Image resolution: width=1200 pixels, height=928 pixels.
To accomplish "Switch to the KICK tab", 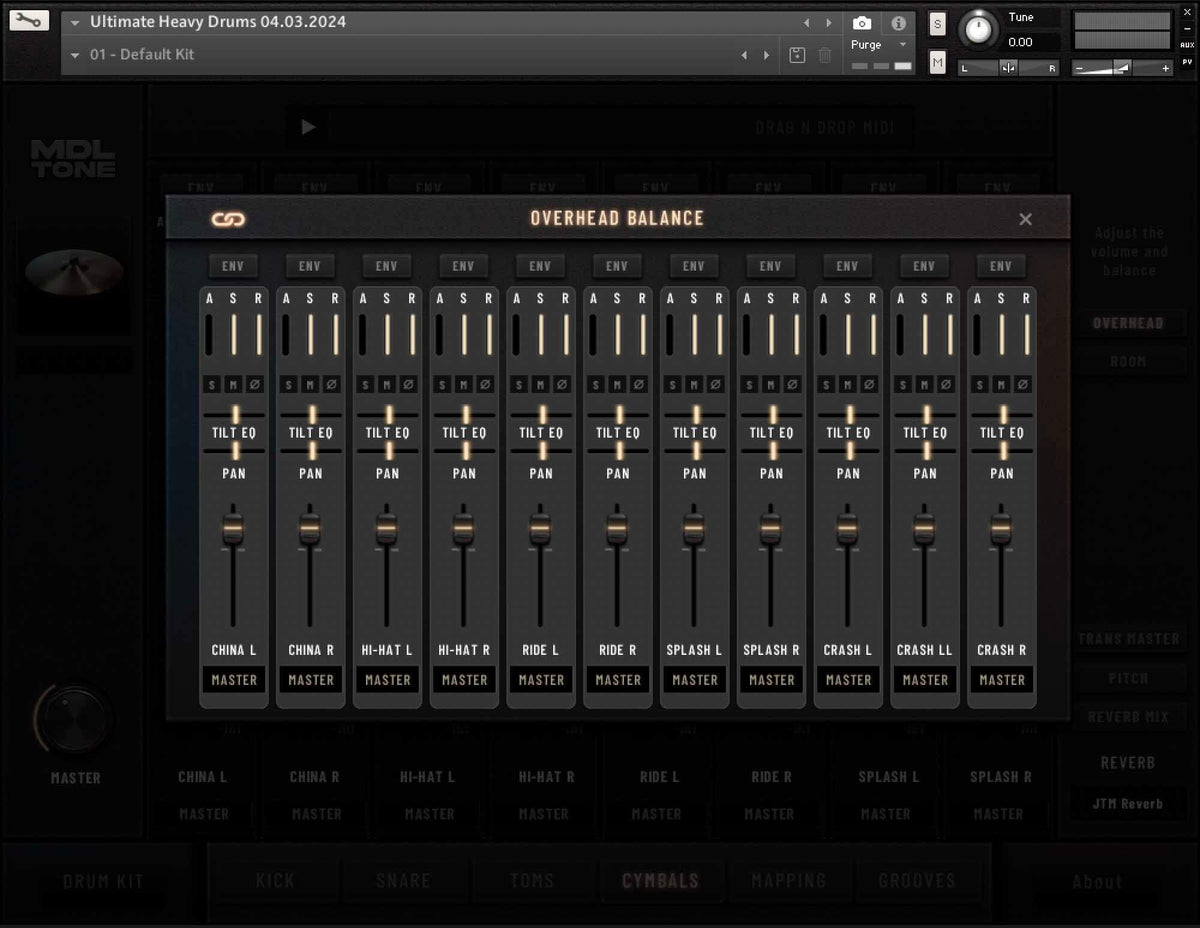I will click(x=275, y=881).
